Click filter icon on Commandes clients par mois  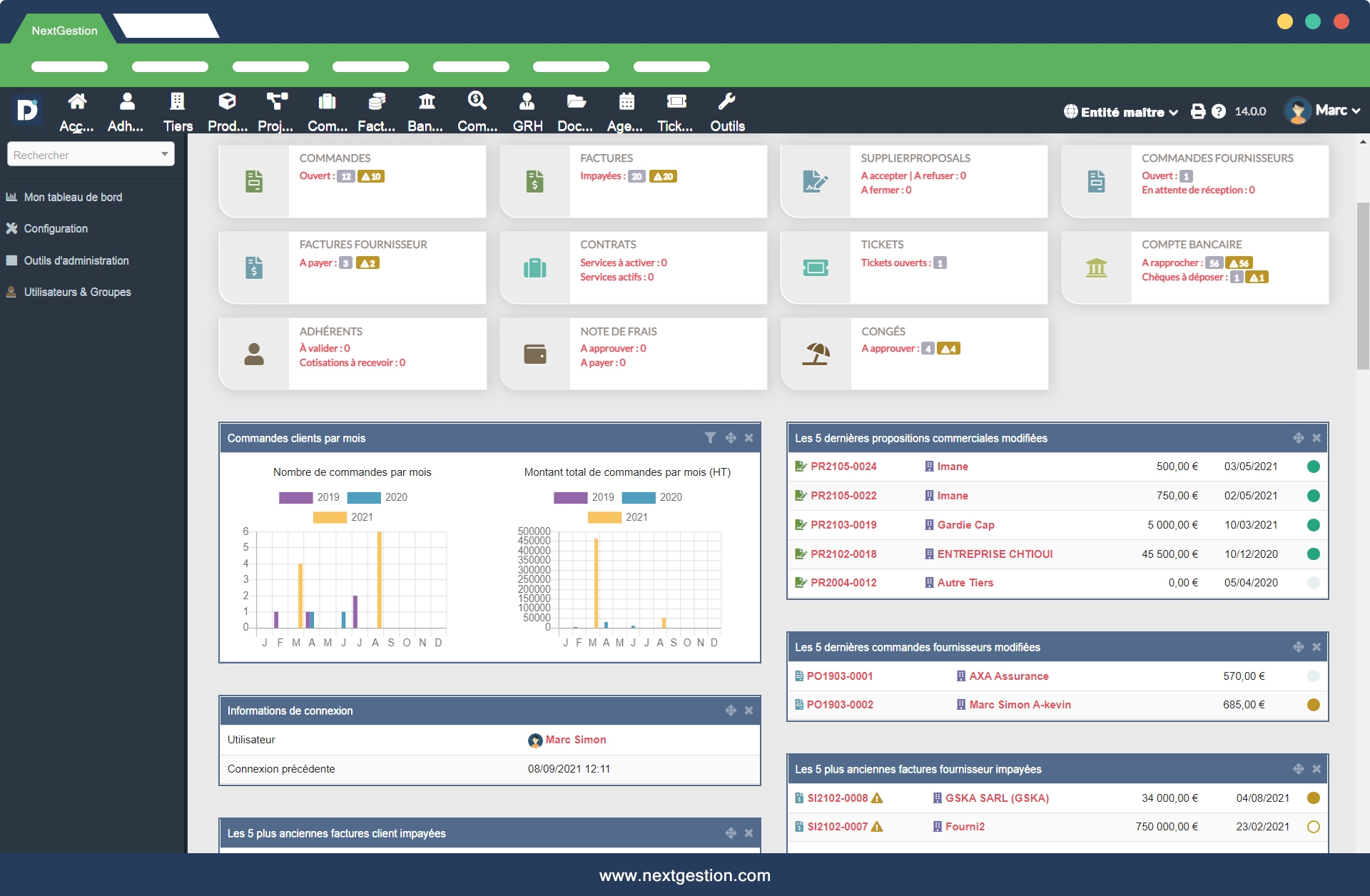[x=710, y=438]
